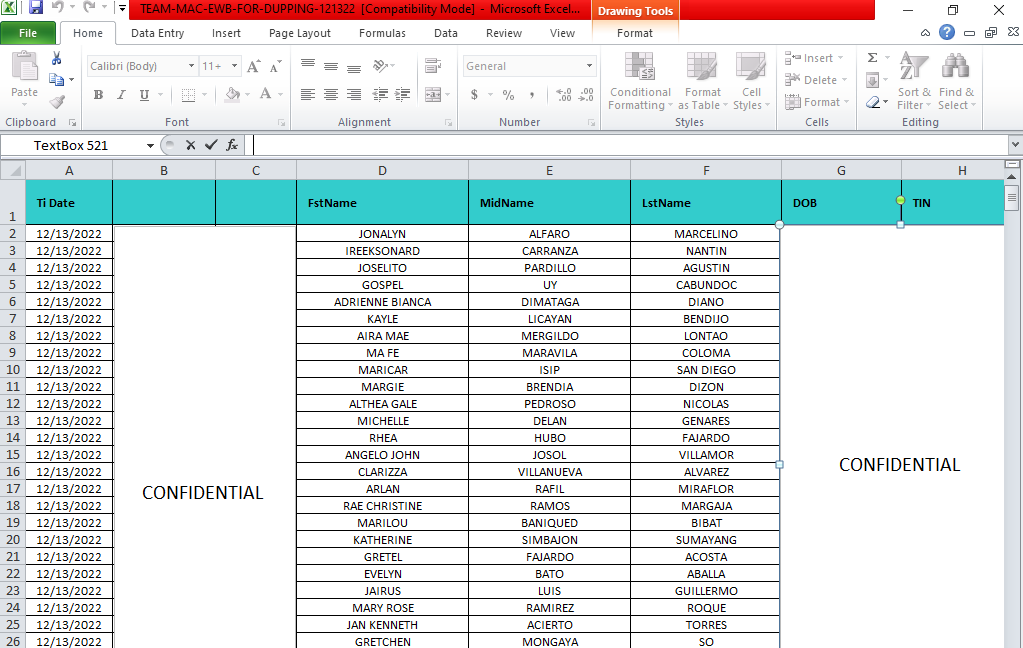
Task: Open Cell Styles dropdown
Action: click(752, 82)
